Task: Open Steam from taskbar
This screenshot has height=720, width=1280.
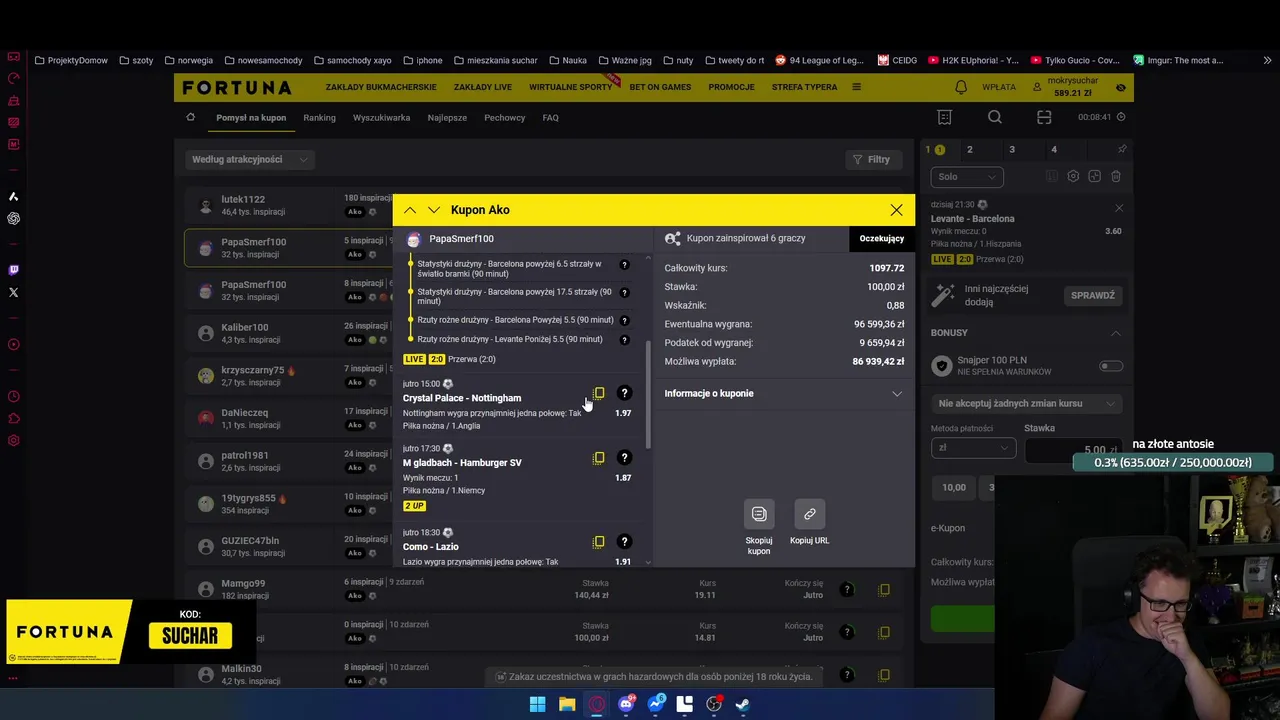Action: [743, 704]
